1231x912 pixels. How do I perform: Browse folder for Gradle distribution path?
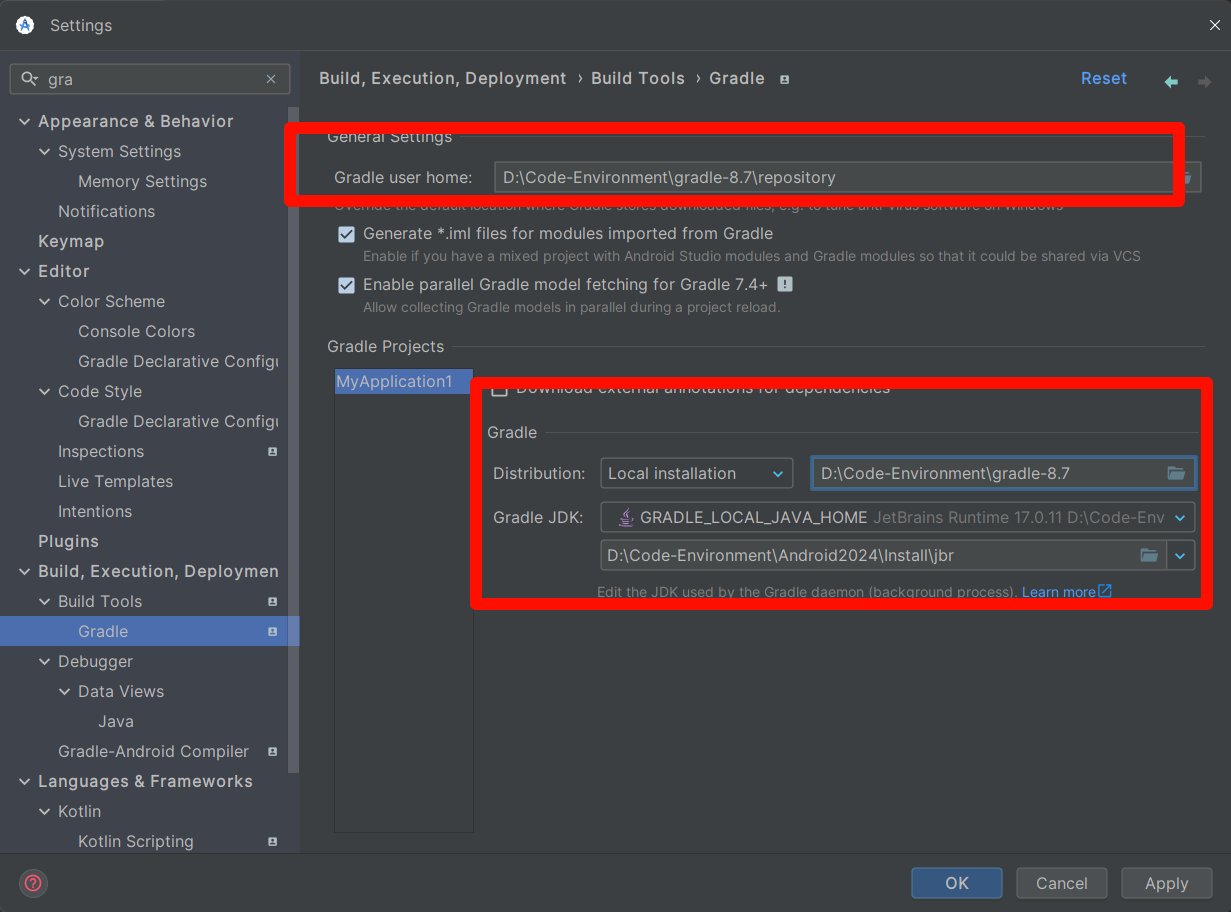[x=1176, y=473]
